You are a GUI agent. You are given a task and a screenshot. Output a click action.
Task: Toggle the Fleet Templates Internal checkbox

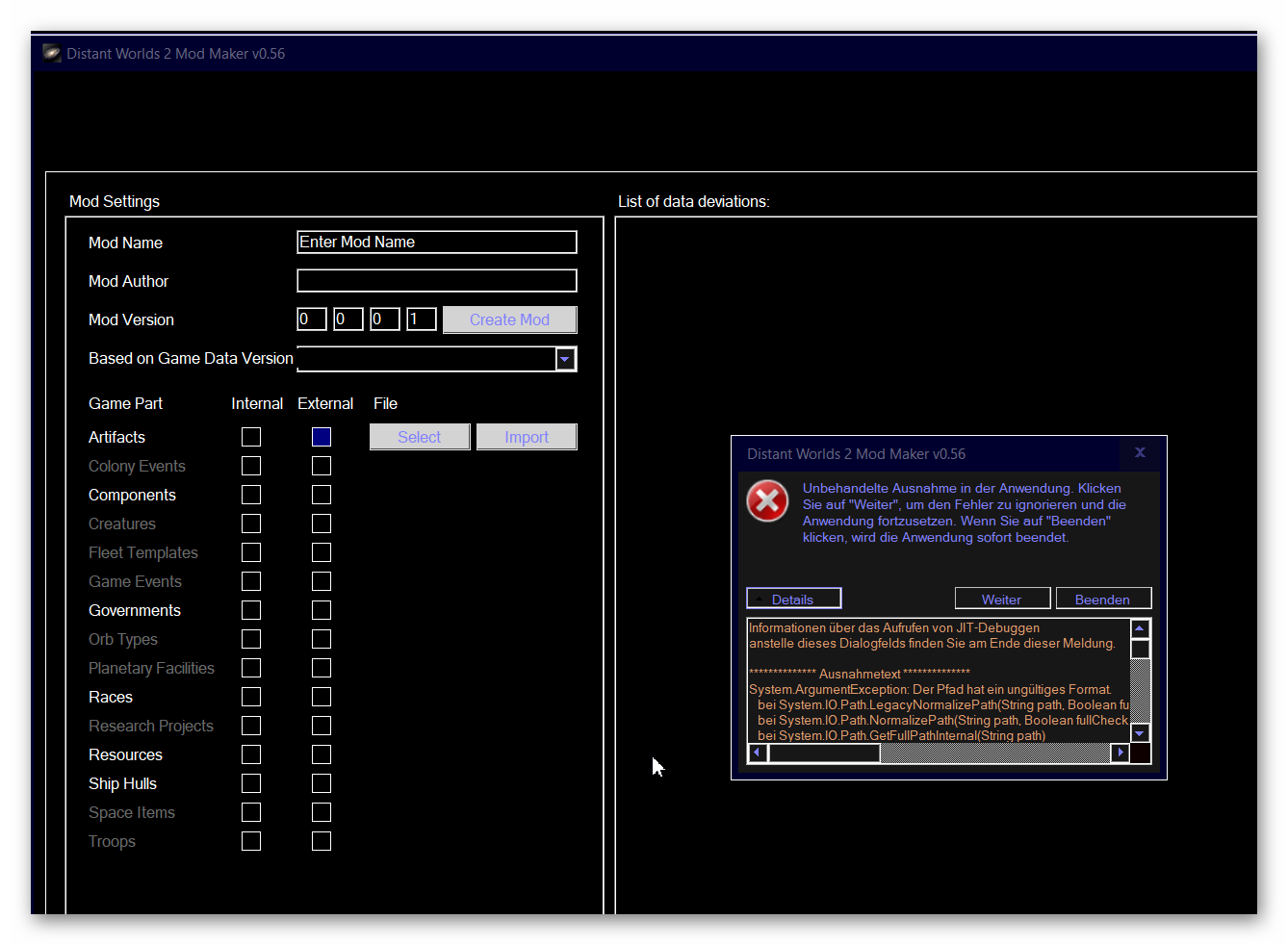pyautogui.click(x=251, y=552)
